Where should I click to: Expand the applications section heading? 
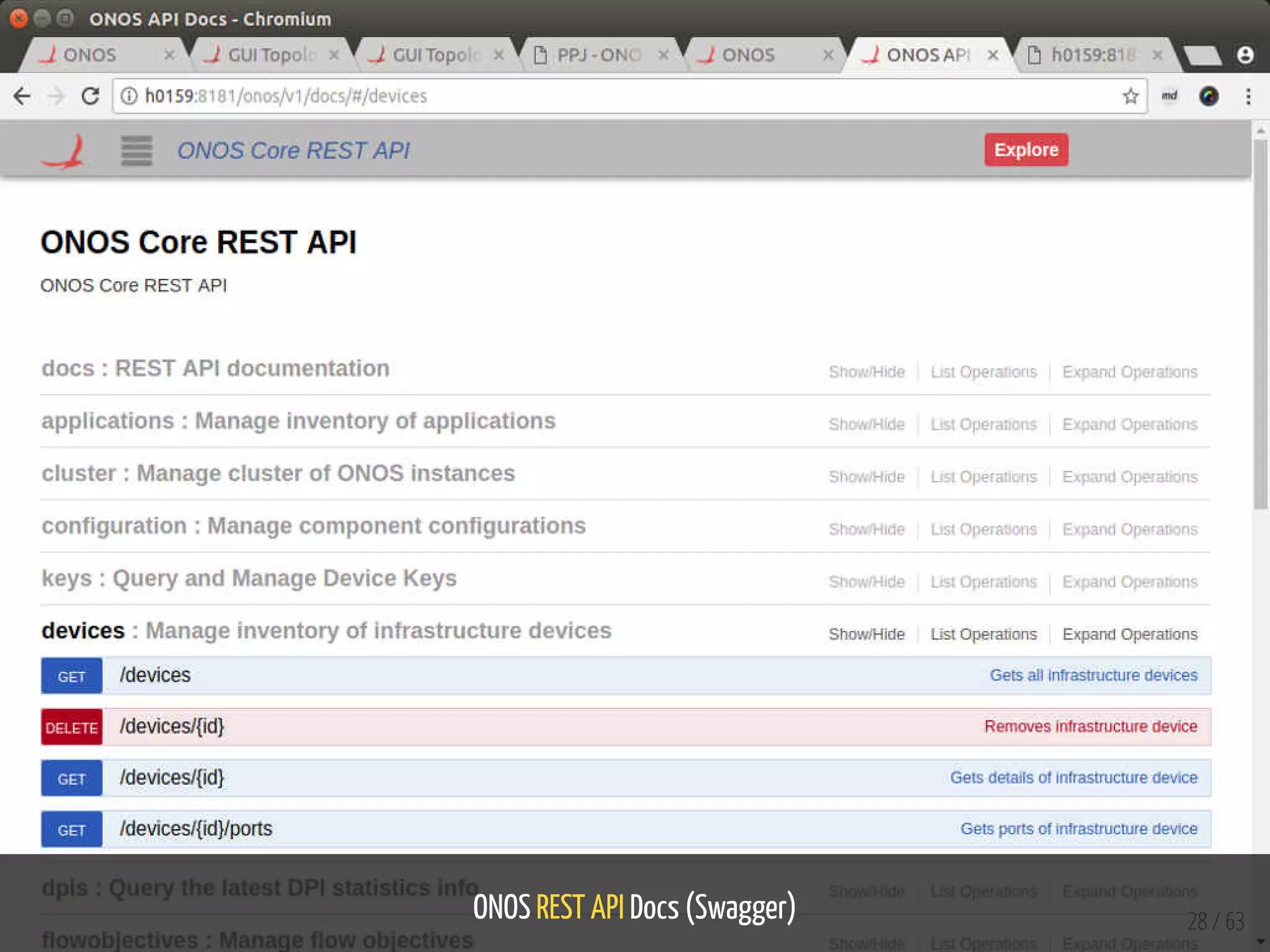point(298,421)
